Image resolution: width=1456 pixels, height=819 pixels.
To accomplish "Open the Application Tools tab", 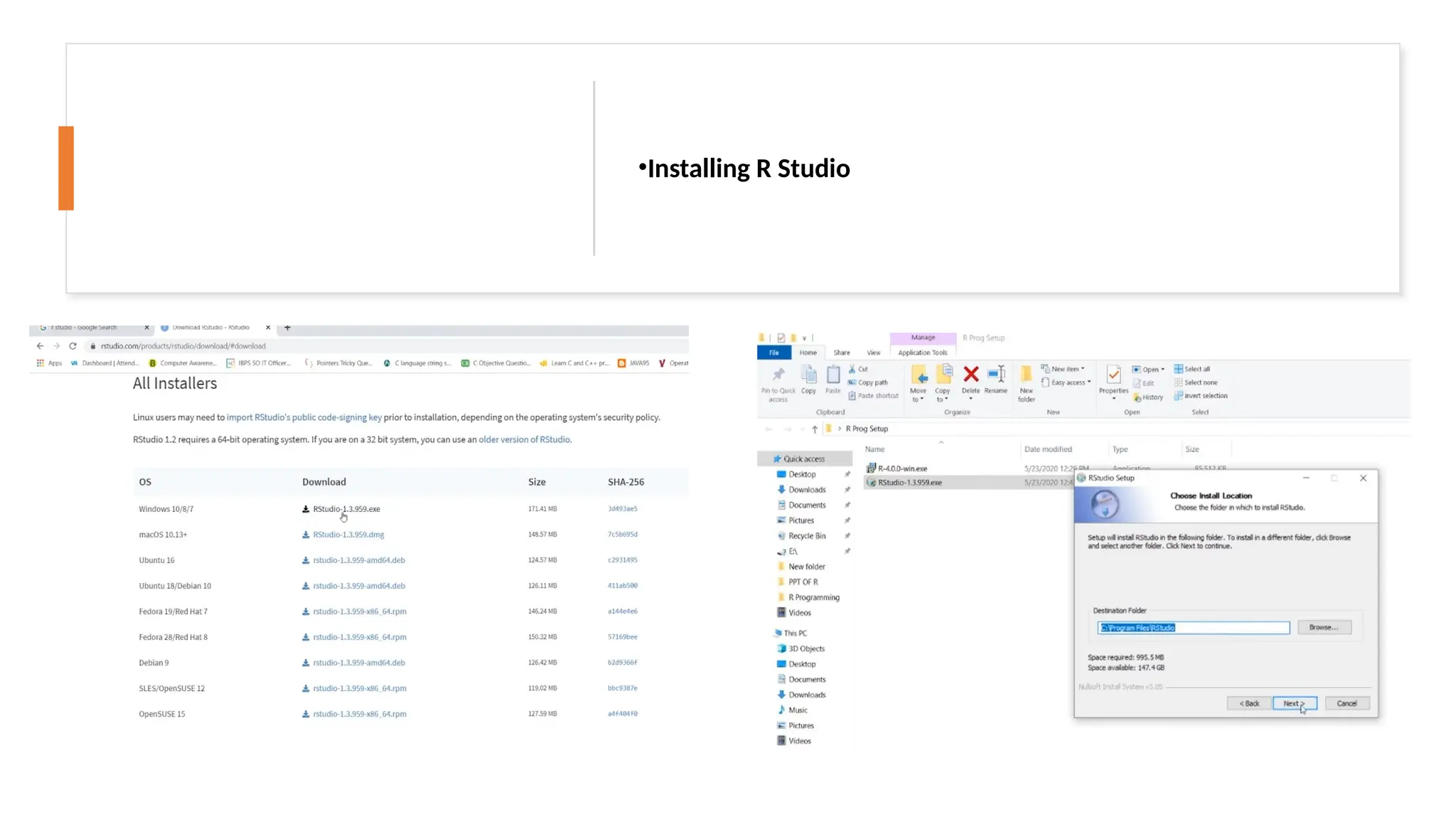I will click(923, 353).
